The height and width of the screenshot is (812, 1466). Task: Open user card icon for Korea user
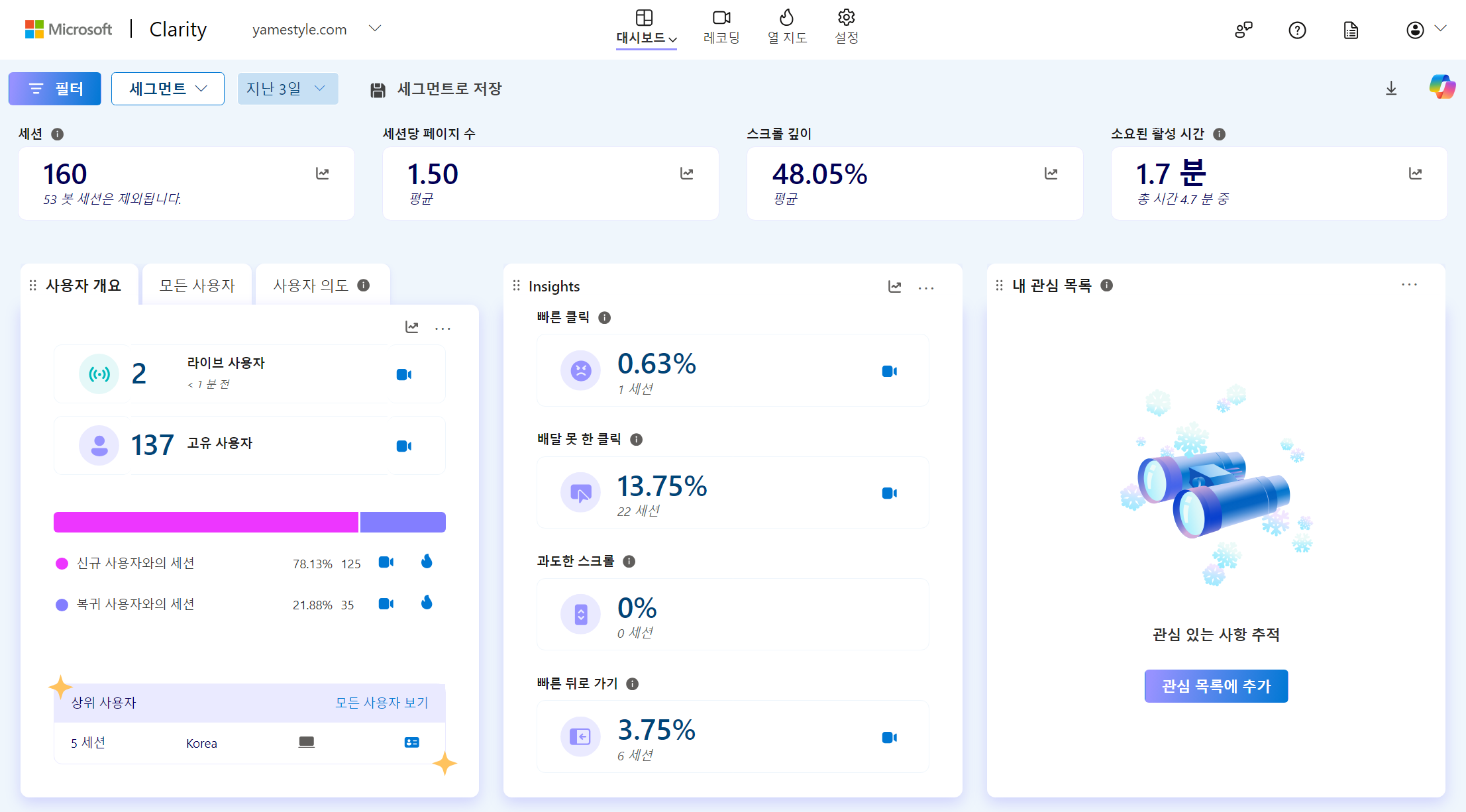click(411, 742)
